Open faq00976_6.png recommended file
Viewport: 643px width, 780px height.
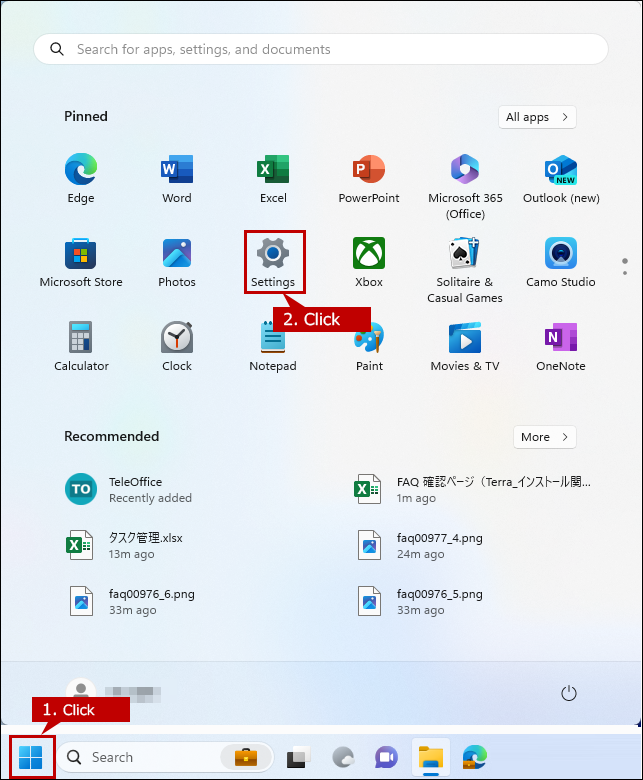coord(130,601)
